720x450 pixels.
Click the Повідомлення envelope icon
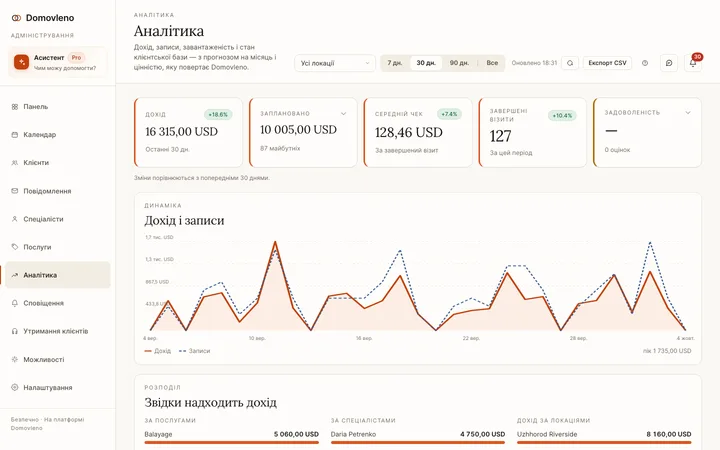click(x=15, y=191)
